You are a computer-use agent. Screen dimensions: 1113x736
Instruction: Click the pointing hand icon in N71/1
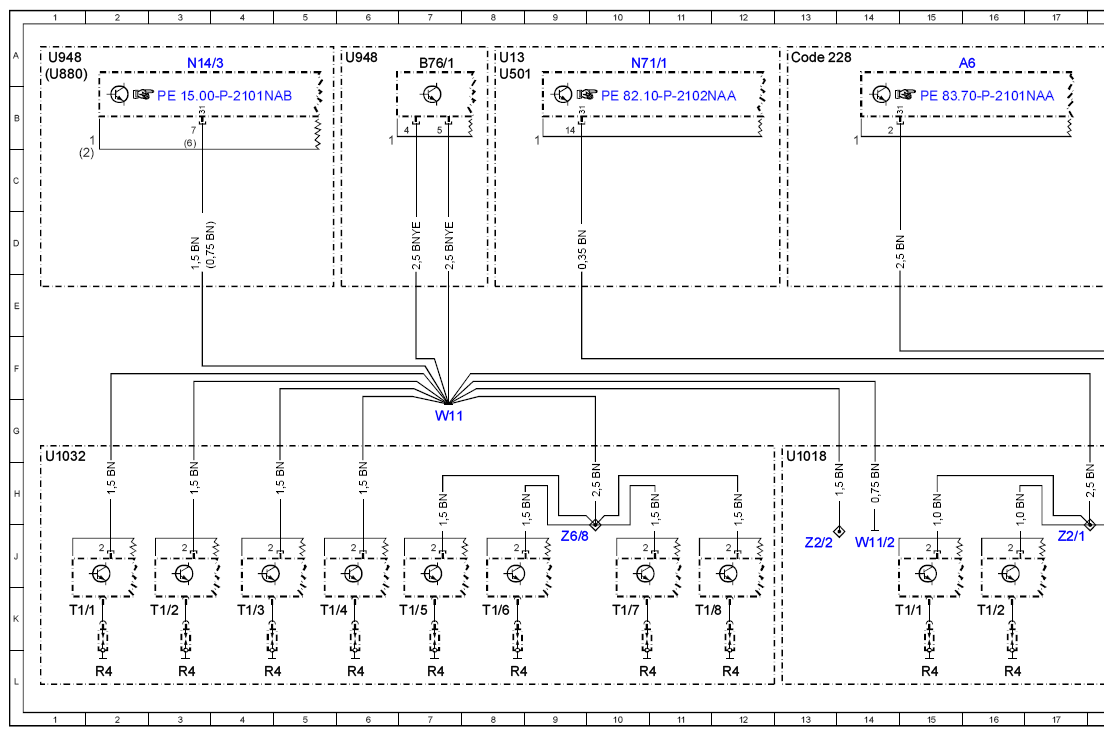tap(586, 94)
